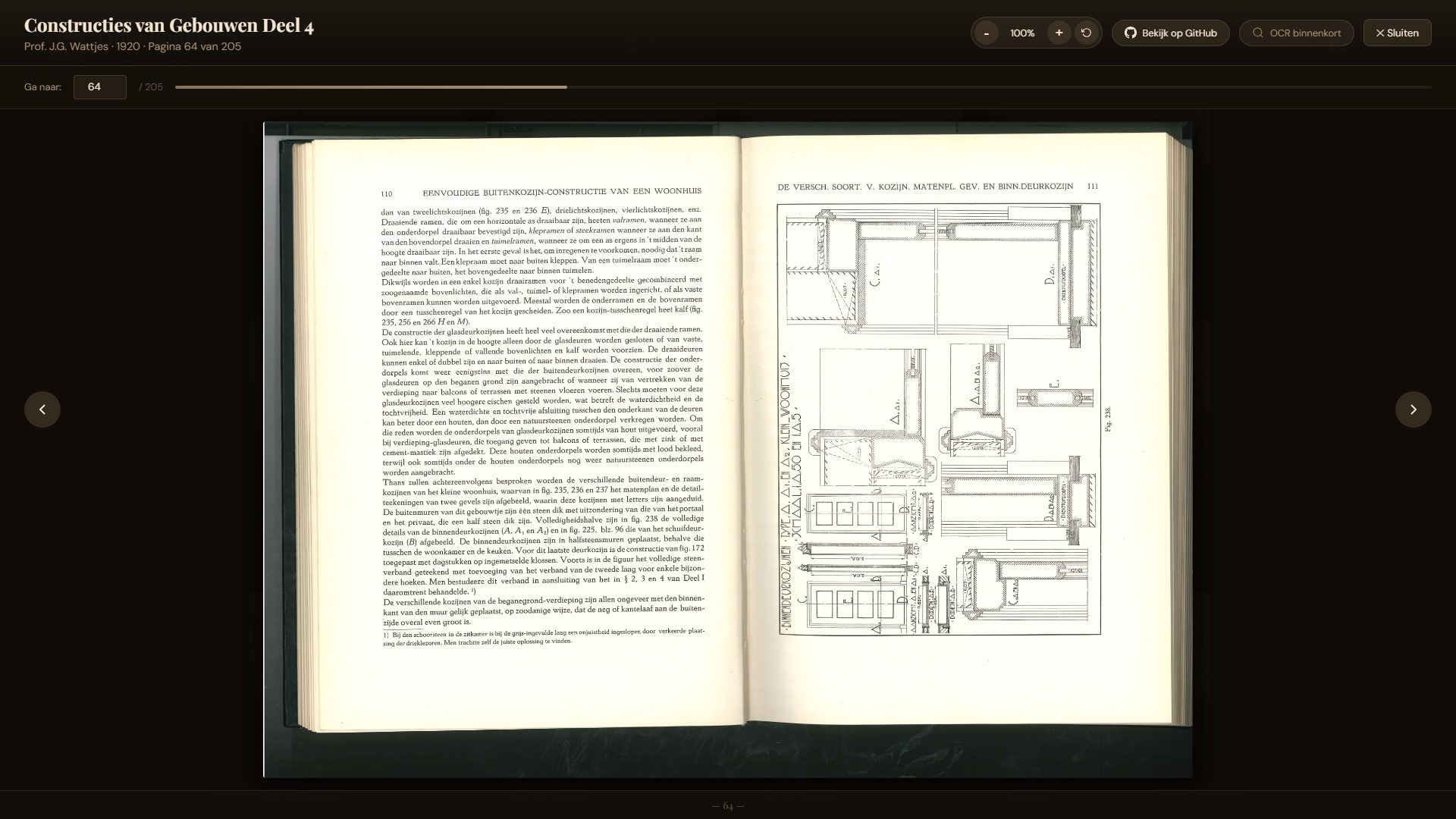Click the 'Ga naar:' label
Screen dimensions: 1456x819
pos(42,87)
